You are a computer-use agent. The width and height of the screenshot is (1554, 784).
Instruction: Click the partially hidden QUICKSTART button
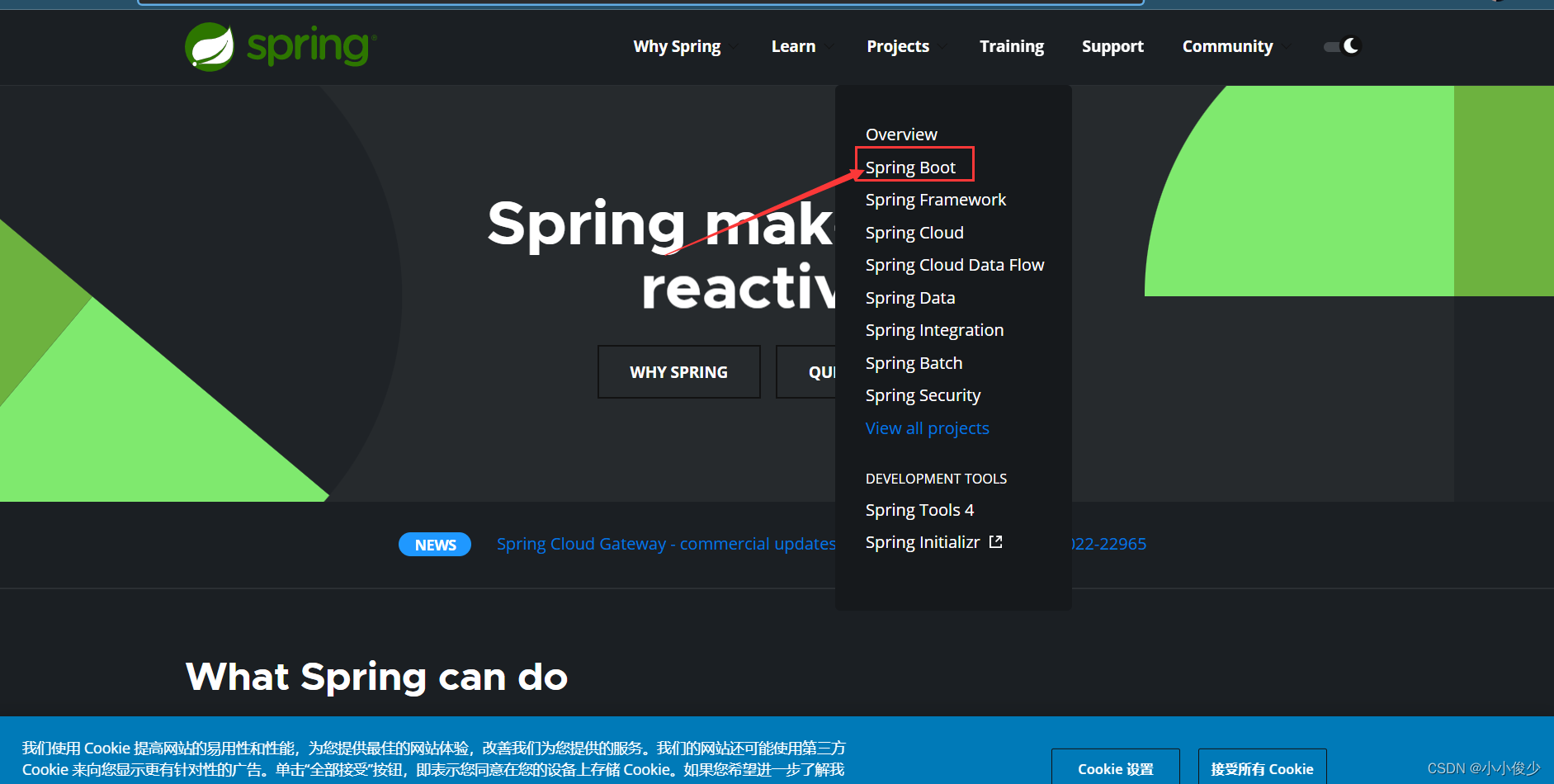pos(806,372)
